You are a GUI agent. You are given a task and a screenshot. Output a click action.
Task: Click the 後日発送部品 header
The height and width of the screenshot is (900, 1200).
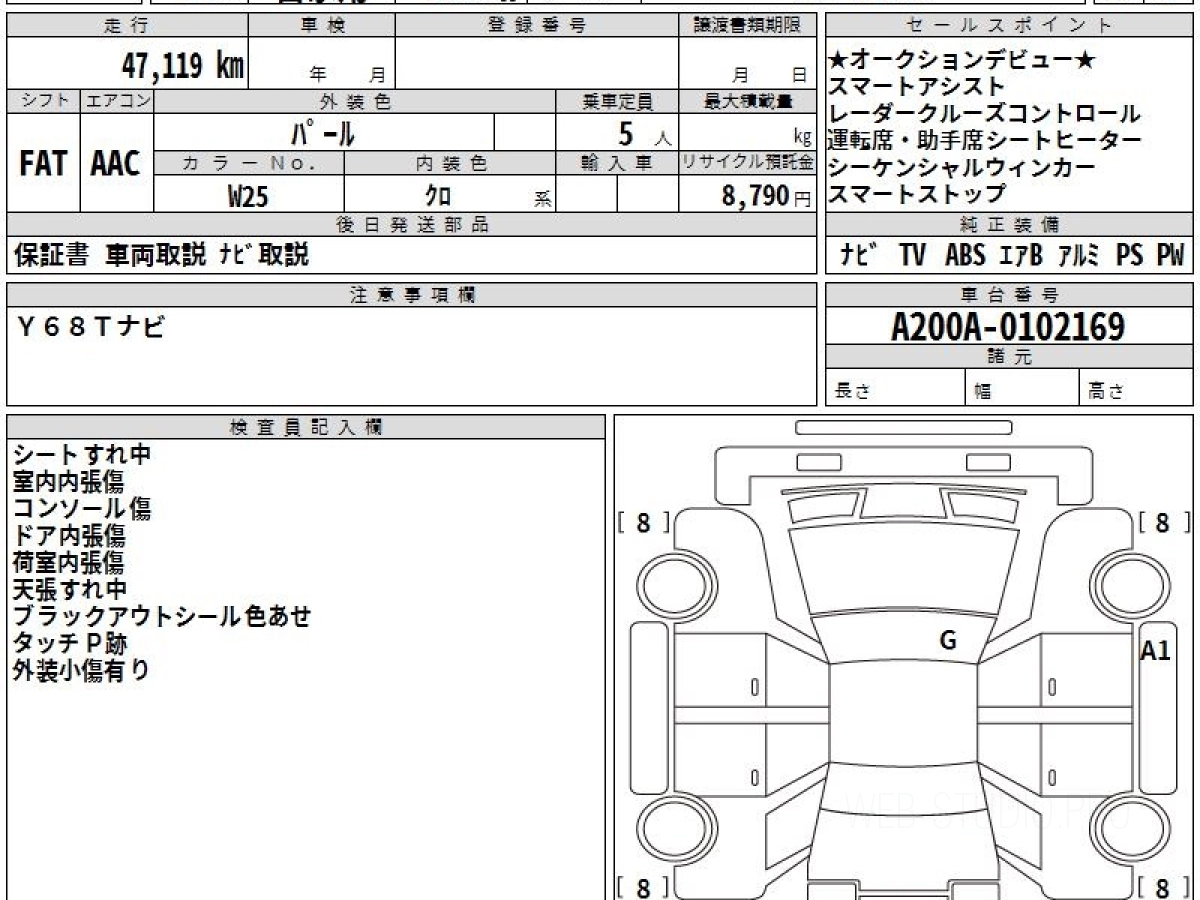411,225
